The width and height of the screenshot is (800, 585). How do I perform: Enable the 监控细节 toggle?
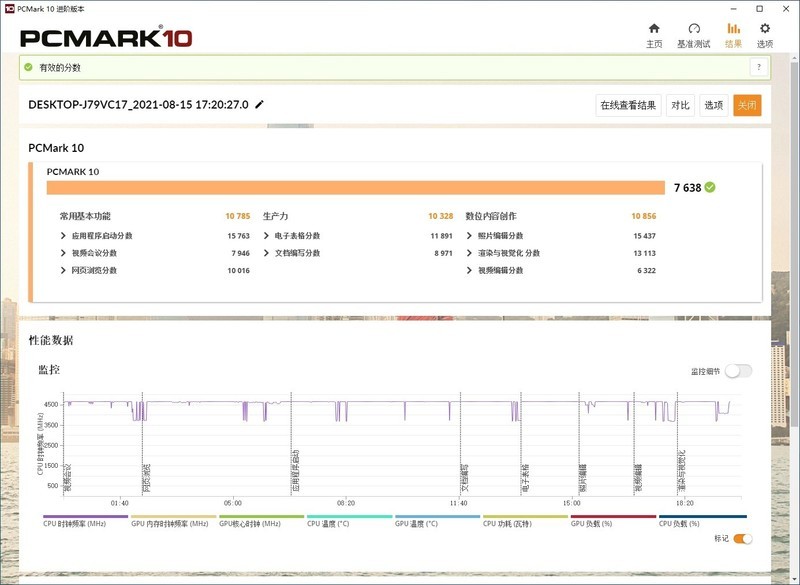coord(738,371)
